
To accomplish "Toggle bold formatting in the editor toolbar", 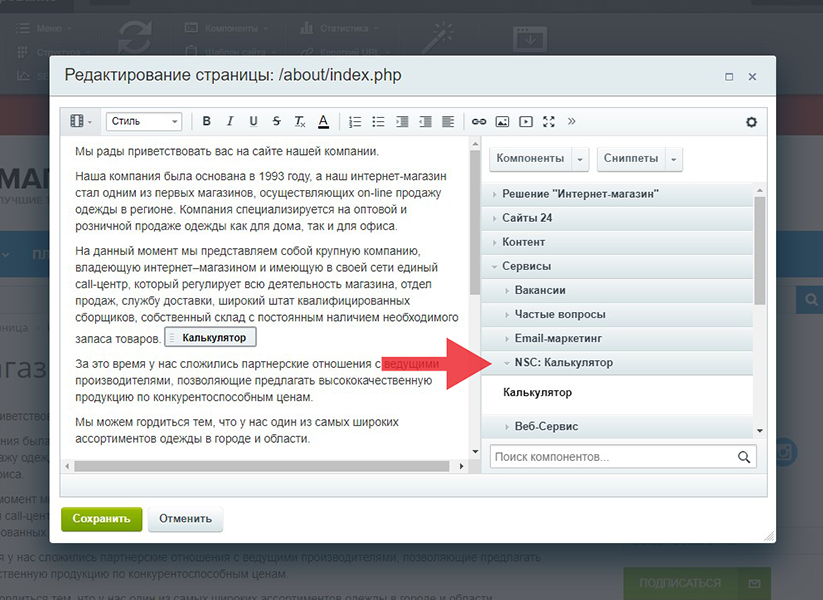I will [207, 122].
